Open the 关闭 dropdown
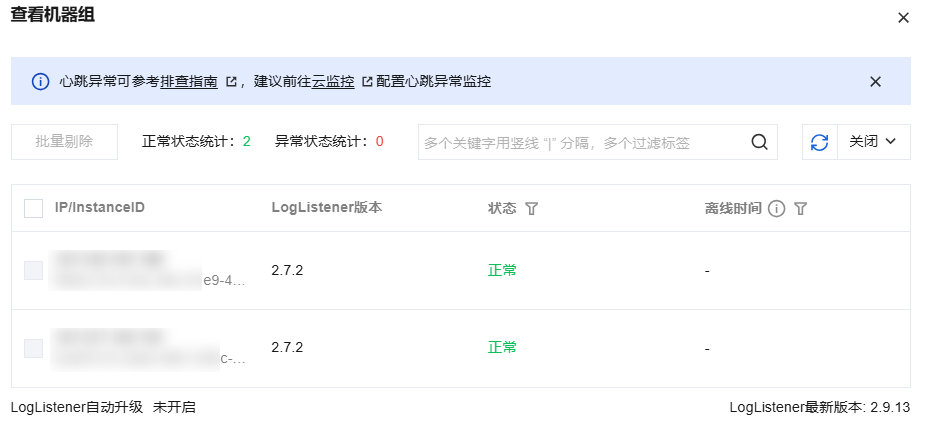Viewport: 929px width, 435px height. click(874, 142)
